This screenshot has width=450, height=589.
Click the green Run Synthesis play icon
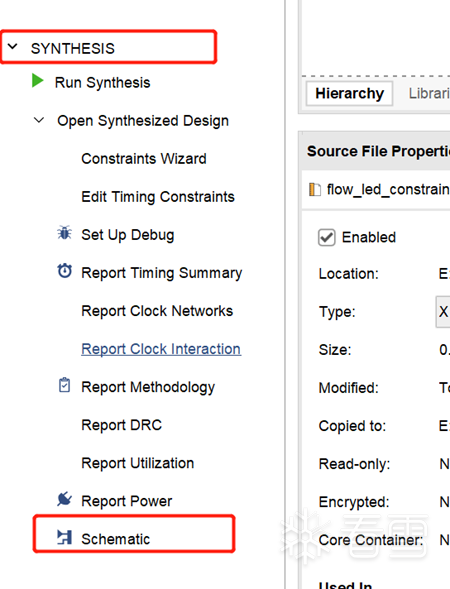click(38, 81)
